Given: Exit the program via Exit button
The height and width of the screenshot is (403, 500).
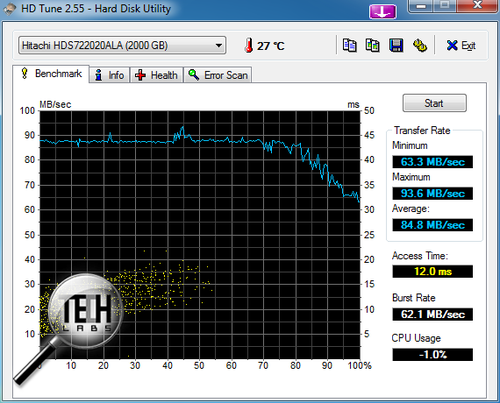Looking at the screenshot, I should click(461, 45).
